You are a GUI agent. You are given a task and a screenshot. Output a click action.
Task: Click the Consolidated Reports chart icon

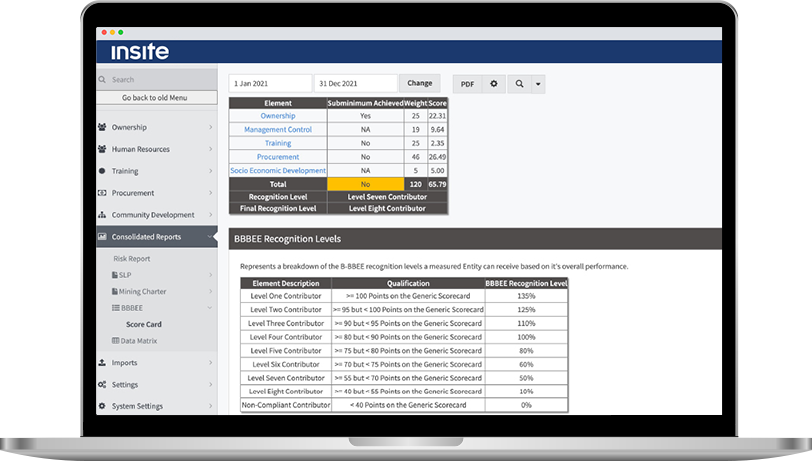coord(103,237)
